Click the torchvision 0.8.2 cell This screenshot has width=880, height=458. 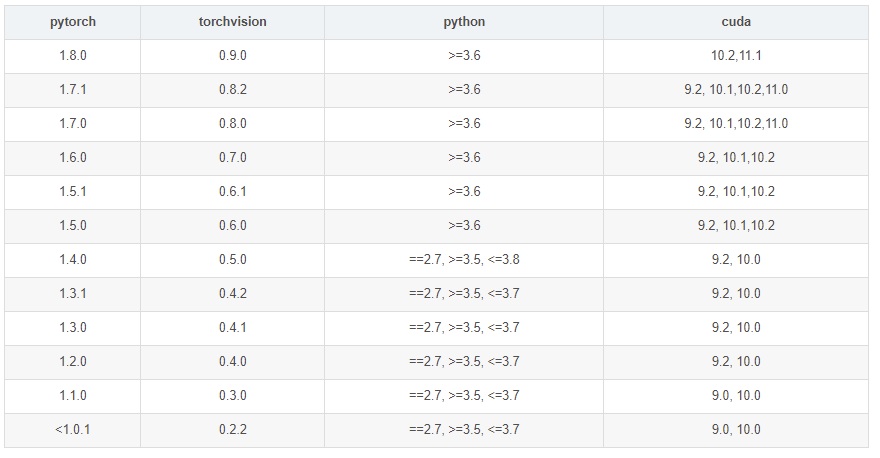point(232,90)
